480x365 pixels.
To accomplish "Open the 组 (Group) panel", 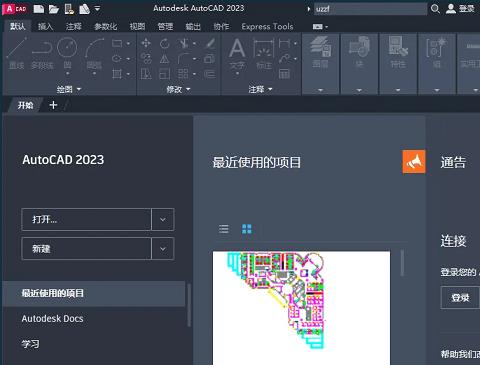I will [x=437, y=63].
